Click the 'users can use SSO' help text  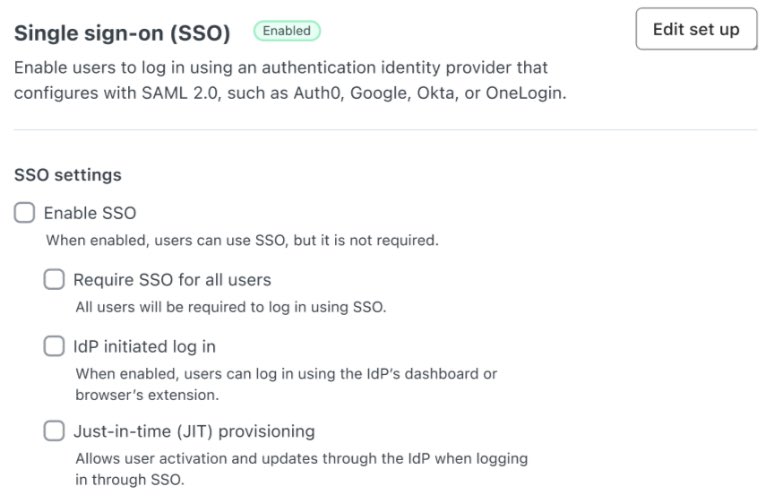coord(242,241)
